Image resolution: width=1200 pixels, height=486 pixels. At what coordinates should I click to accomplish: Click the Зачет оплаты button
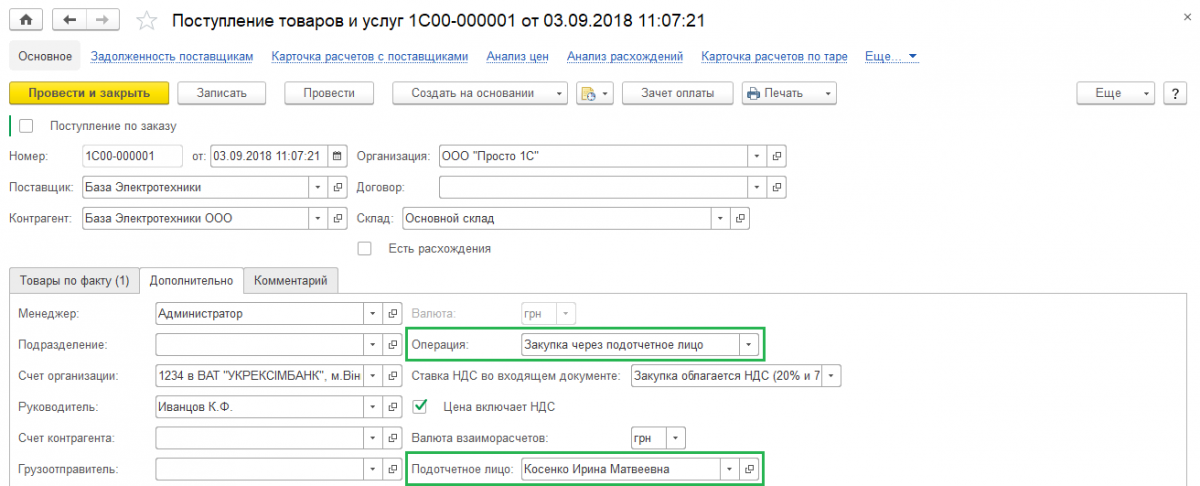(x=677, y=93)
